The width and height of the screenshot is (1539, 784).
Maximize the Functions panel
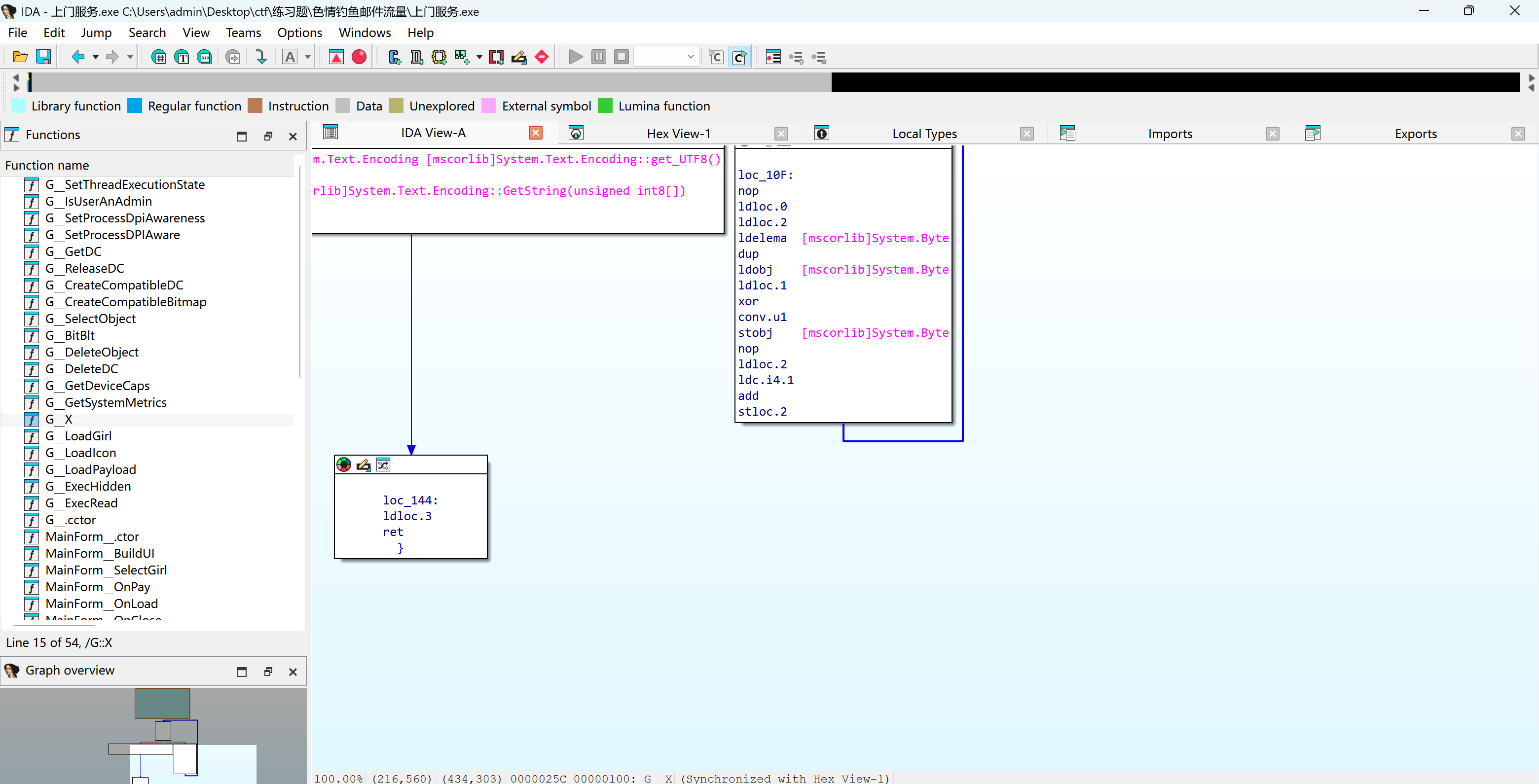pyautogui.click(x=241, y=136)
